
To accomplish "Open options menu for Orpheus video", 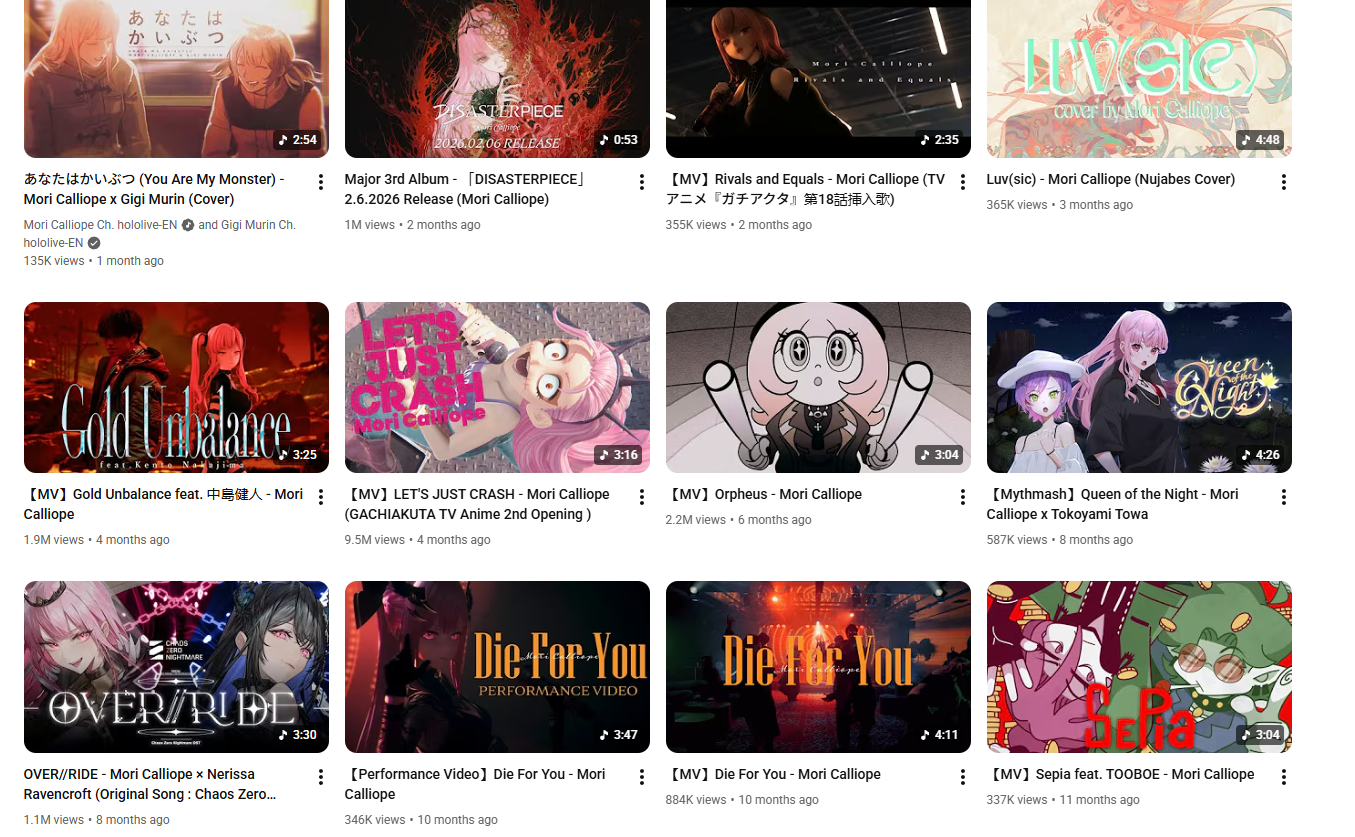I will pyautogui.click(x=962, y=497).
